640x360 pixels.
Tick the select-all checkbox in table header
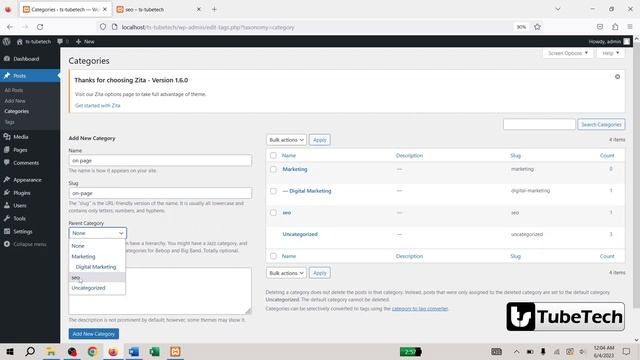pos(273,156)
